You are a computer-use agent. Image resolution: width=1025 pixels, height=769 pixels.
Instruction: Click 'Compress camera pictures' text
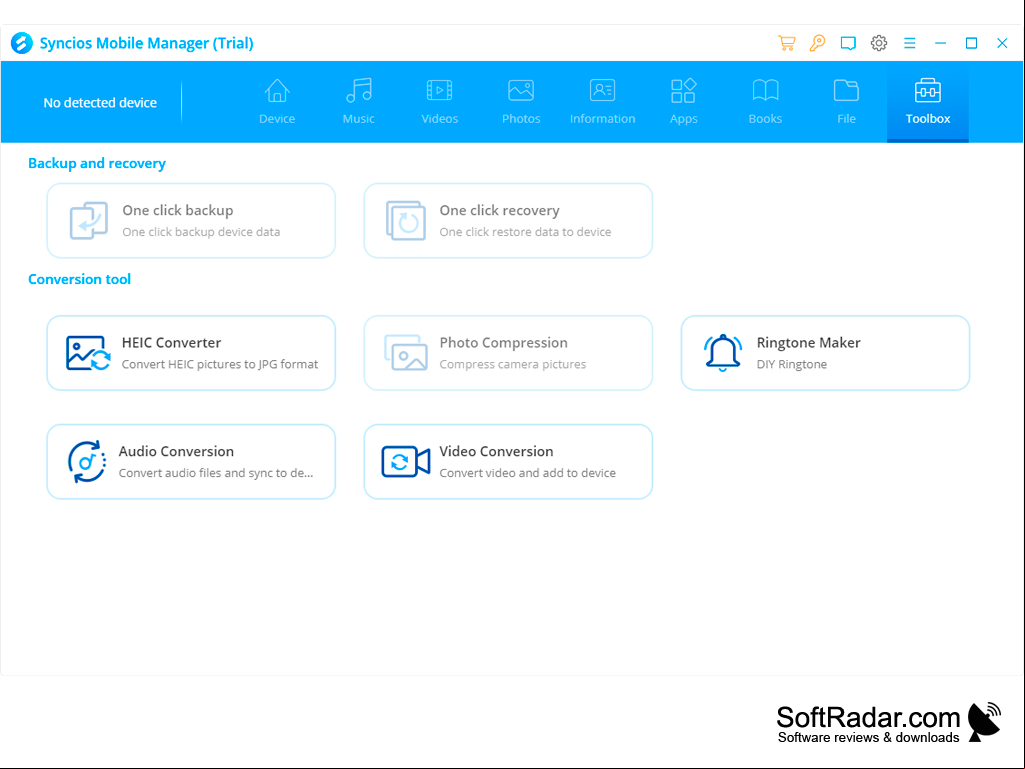tap(512, 364)
